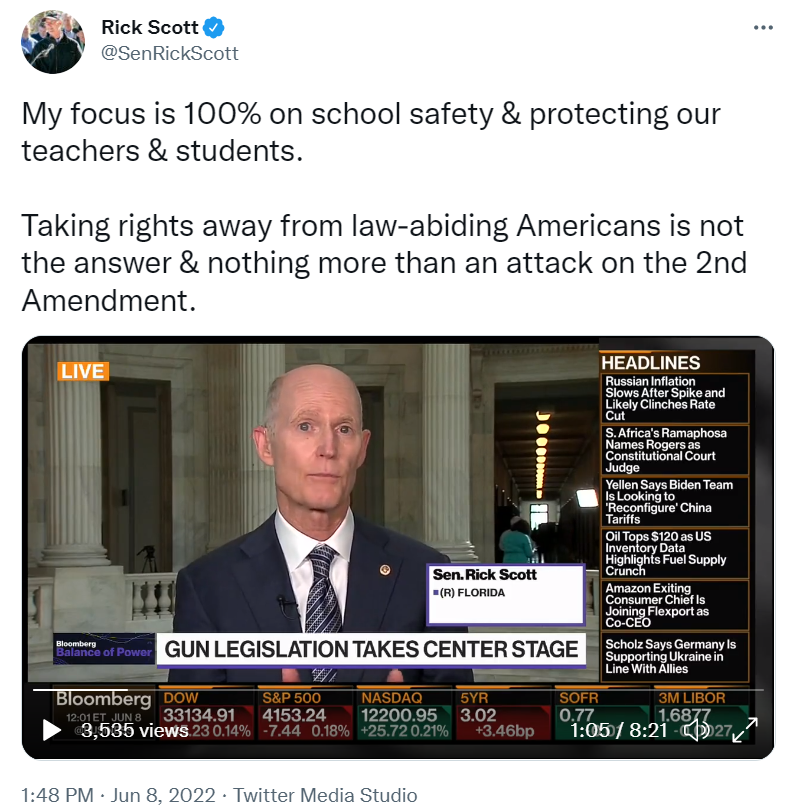Open Rick Scott's profile avatar
Viewport: 795px width, 812px height.
click(53, 41)
